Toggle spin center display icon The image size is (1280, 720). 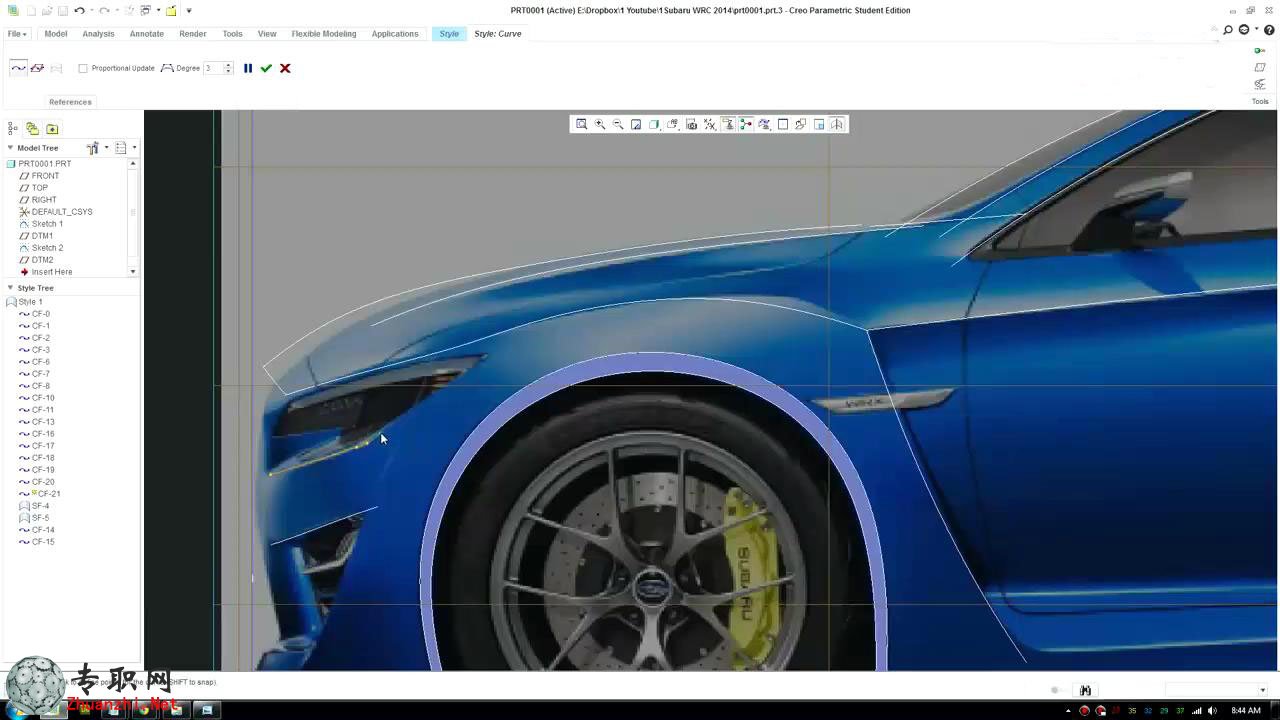pos(746,124)
